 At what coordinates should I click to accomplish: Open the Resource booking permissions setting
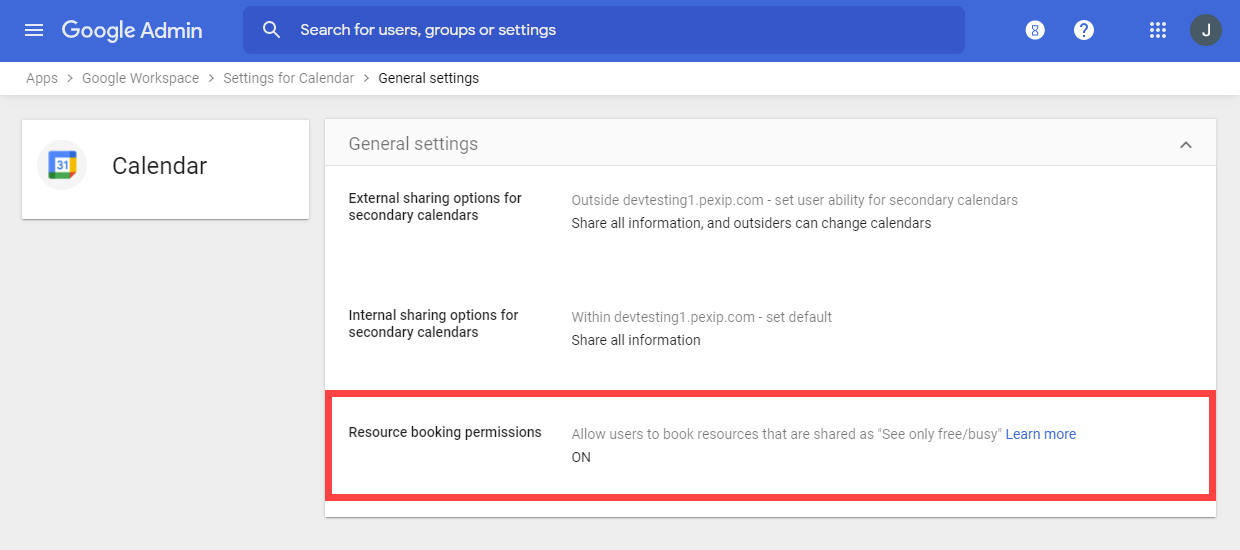point(445,433)
